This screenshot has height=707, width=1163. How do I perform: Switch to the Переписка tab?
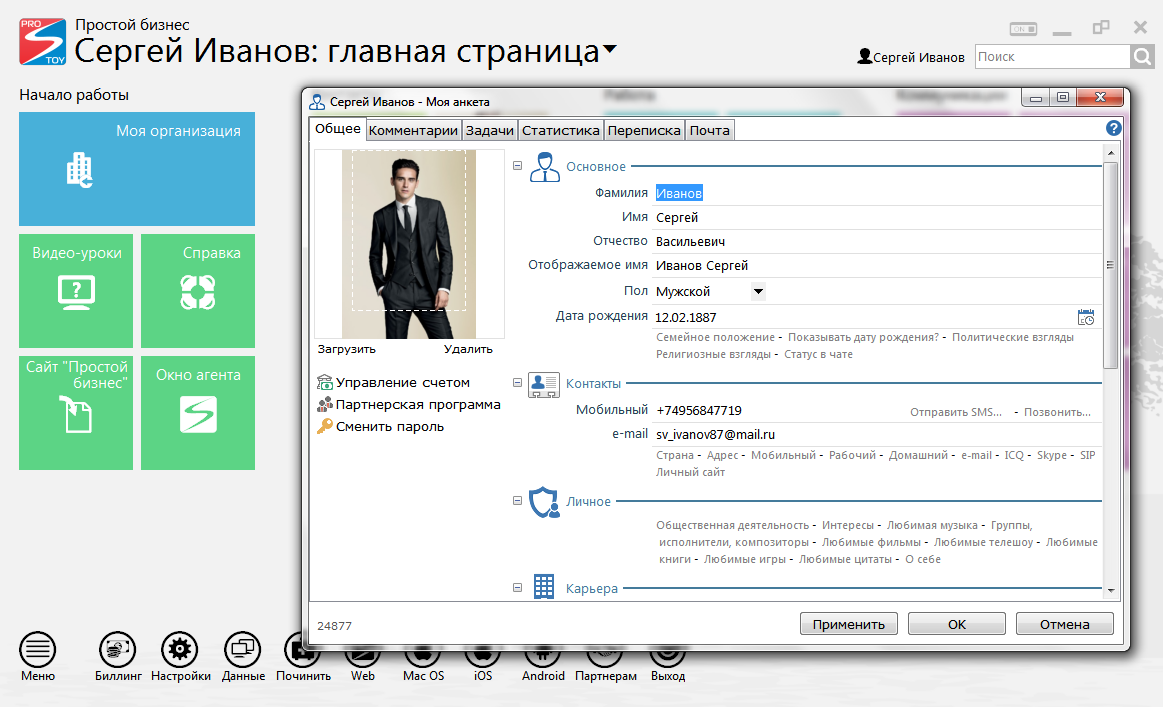coord(644,131)
